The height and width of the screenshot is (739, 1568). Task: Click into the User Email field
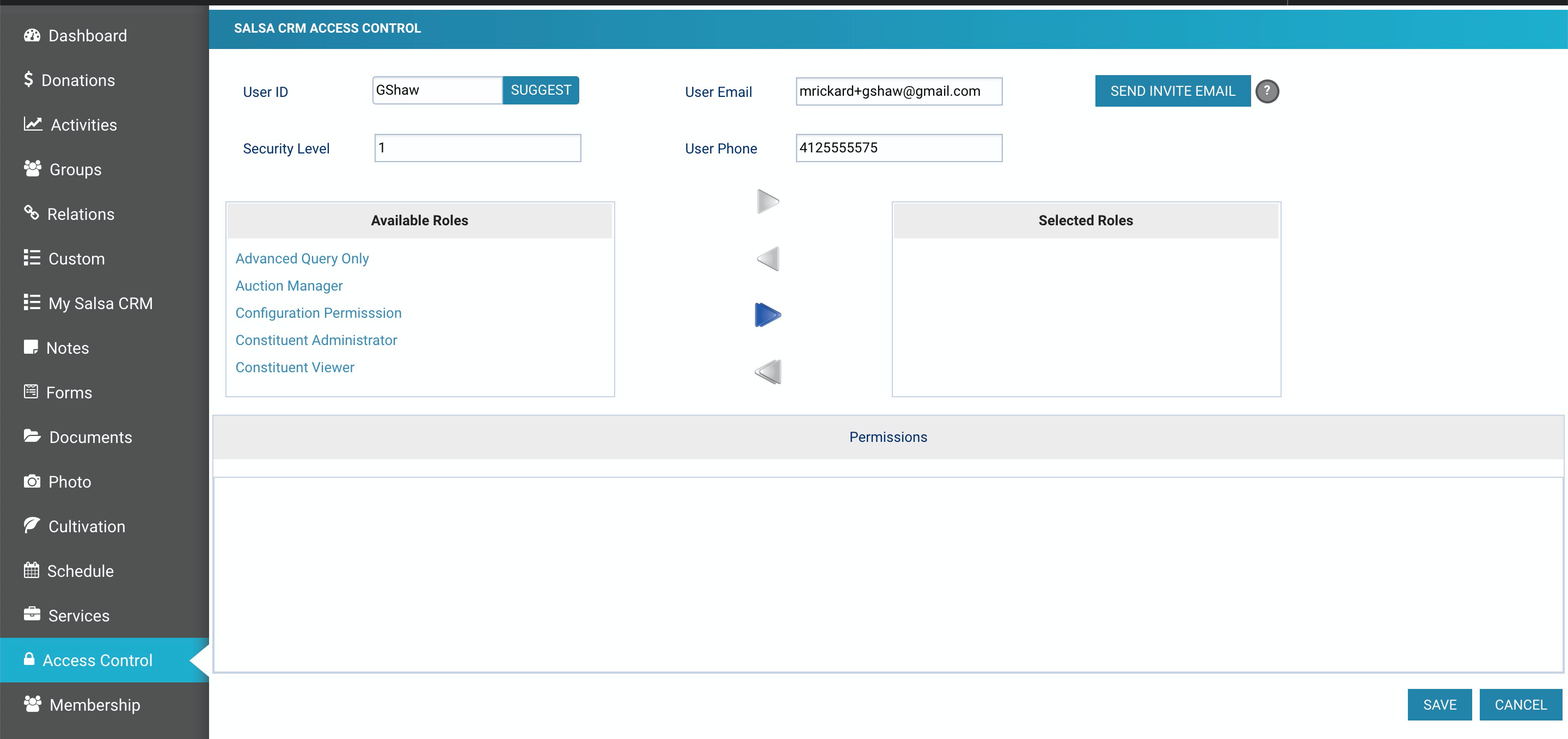coord(899,91)
